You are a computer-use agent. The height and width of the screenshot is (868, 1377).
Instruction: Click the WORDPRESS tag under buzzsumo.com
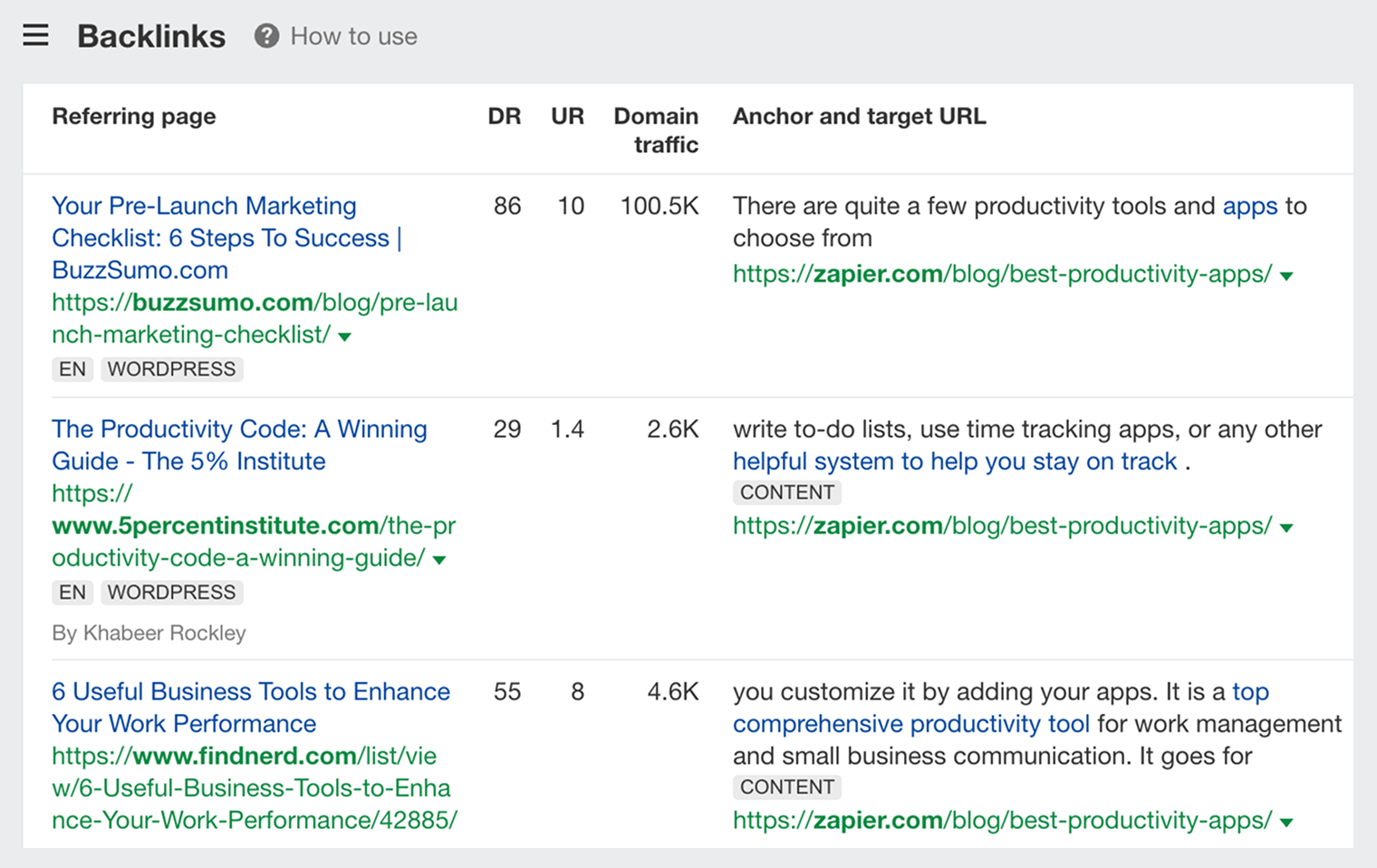171,369
